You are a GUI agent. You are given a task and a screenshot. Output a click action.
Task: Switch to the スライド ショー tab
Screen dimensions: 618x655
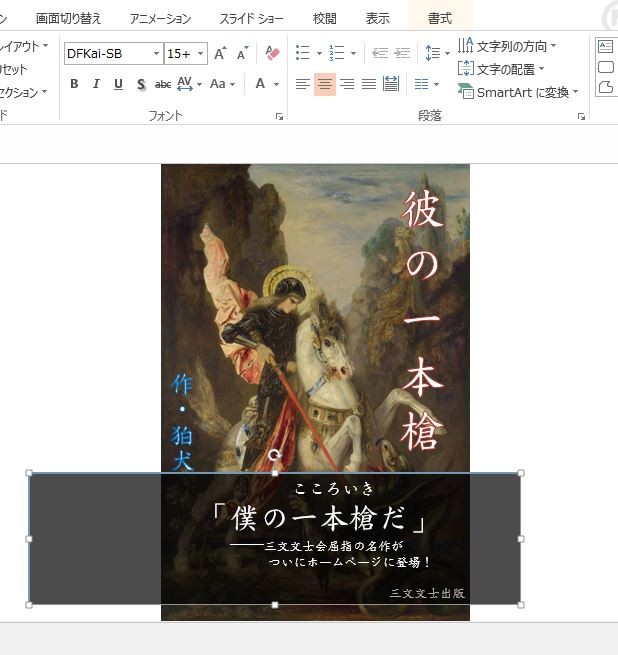[x=251, y=18]
